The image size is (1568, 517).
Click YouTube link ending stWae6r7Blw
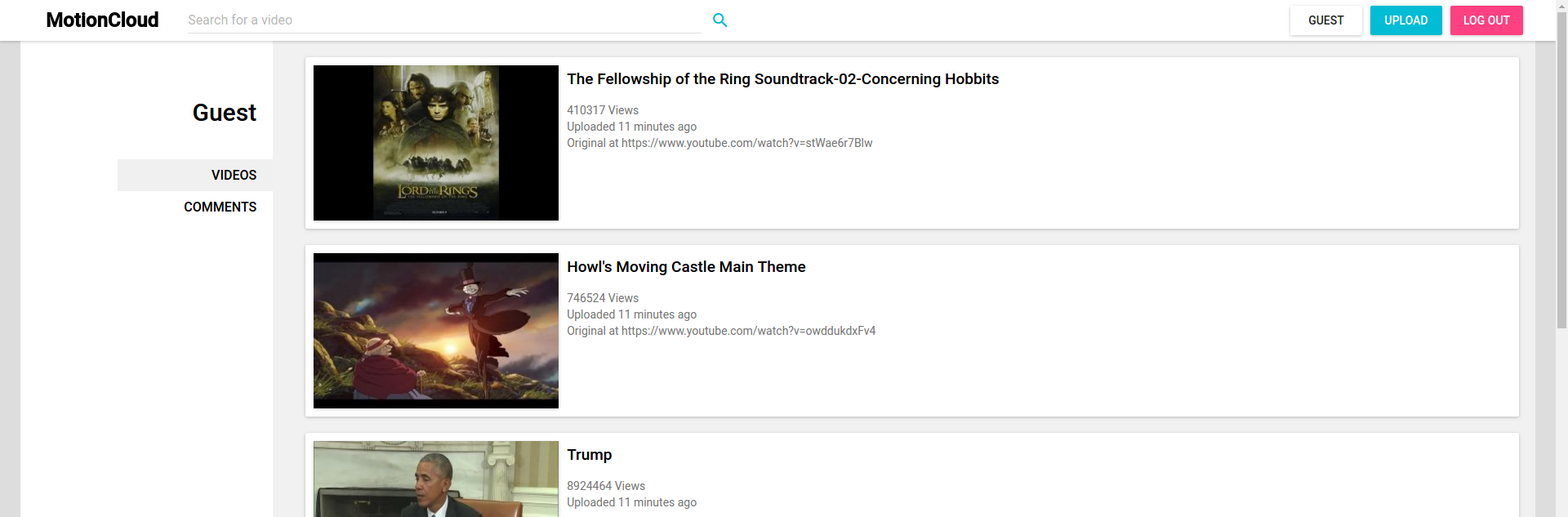746,143
